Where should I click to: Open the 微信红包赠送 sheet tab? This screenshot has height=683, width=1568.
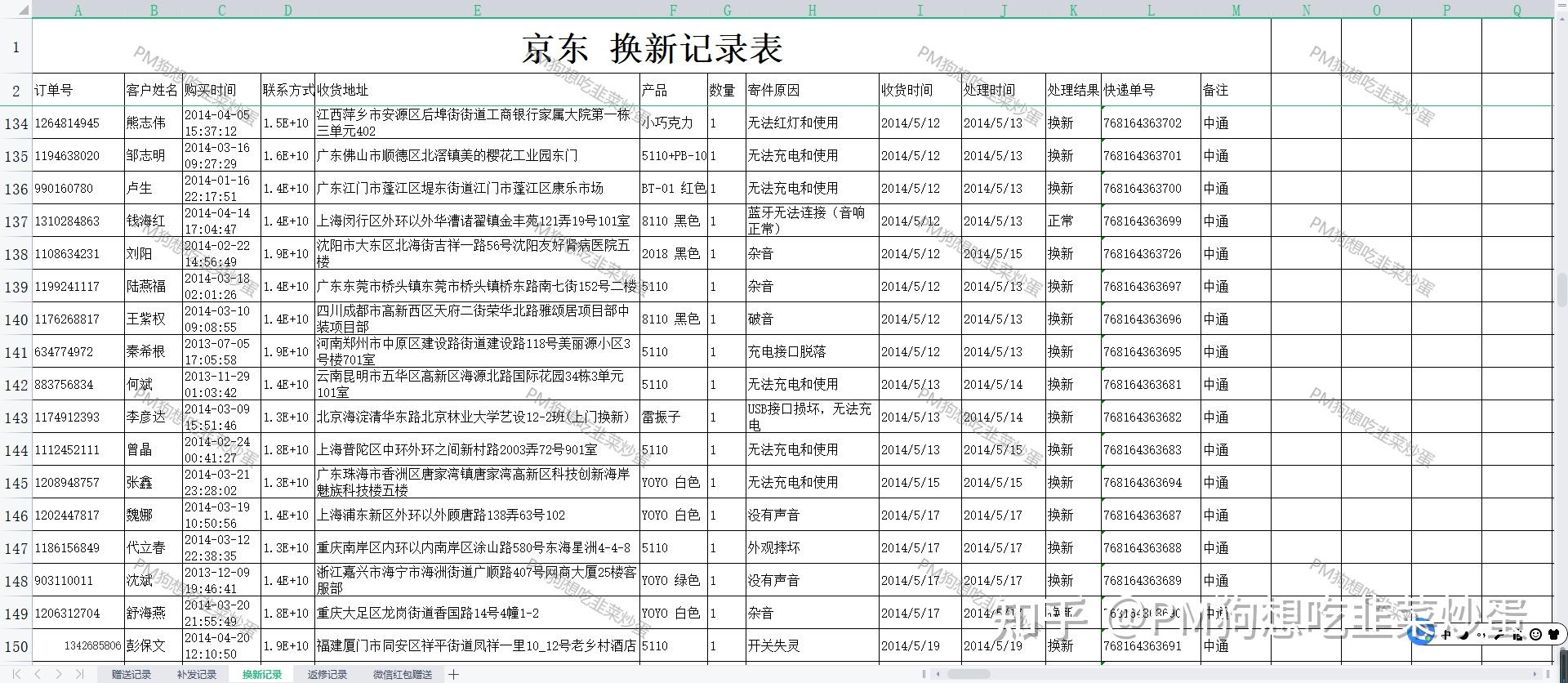tap(403, 674)
